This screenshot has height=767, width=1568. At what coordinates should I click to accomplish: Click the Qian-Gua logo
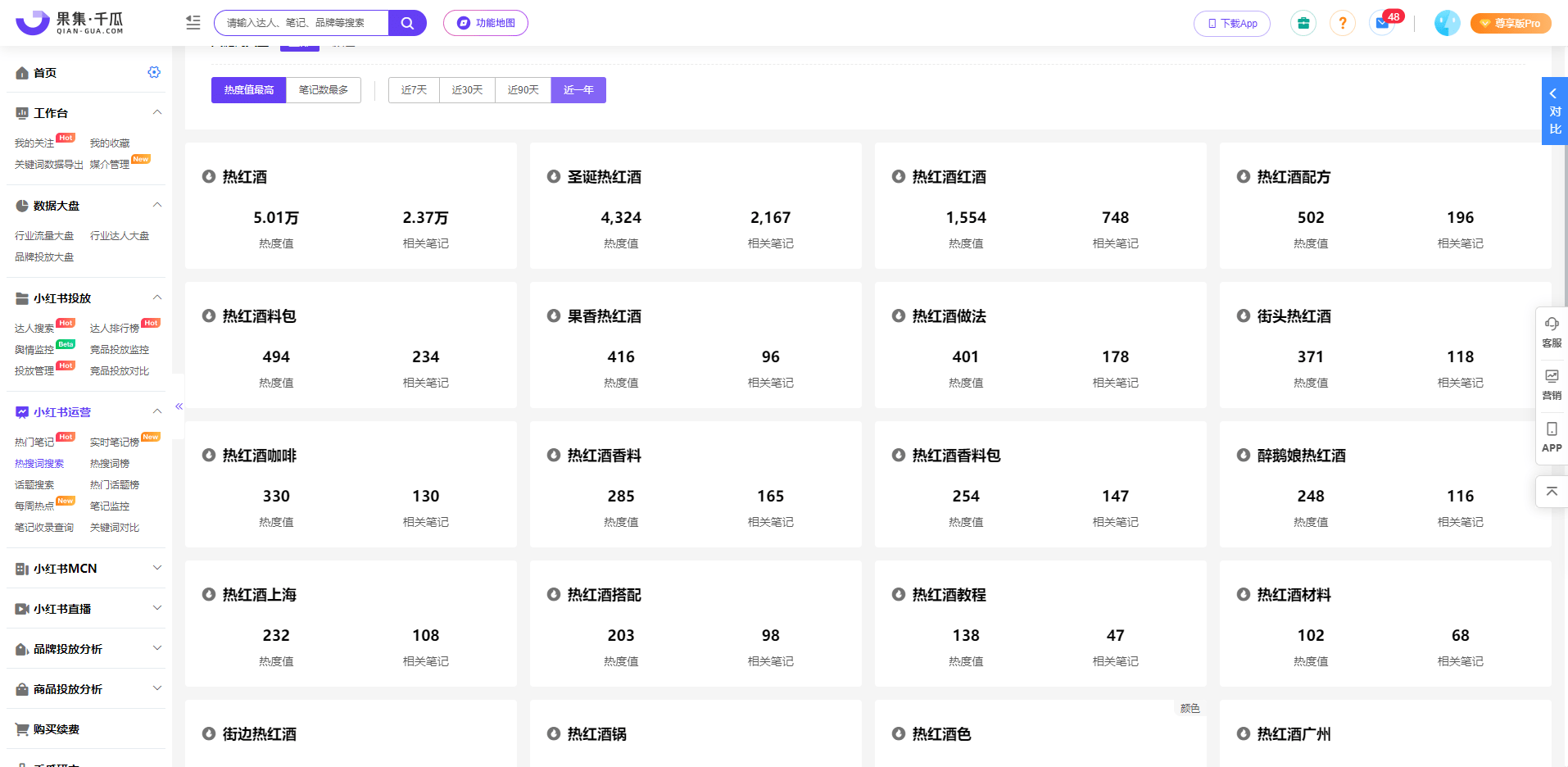70,23
